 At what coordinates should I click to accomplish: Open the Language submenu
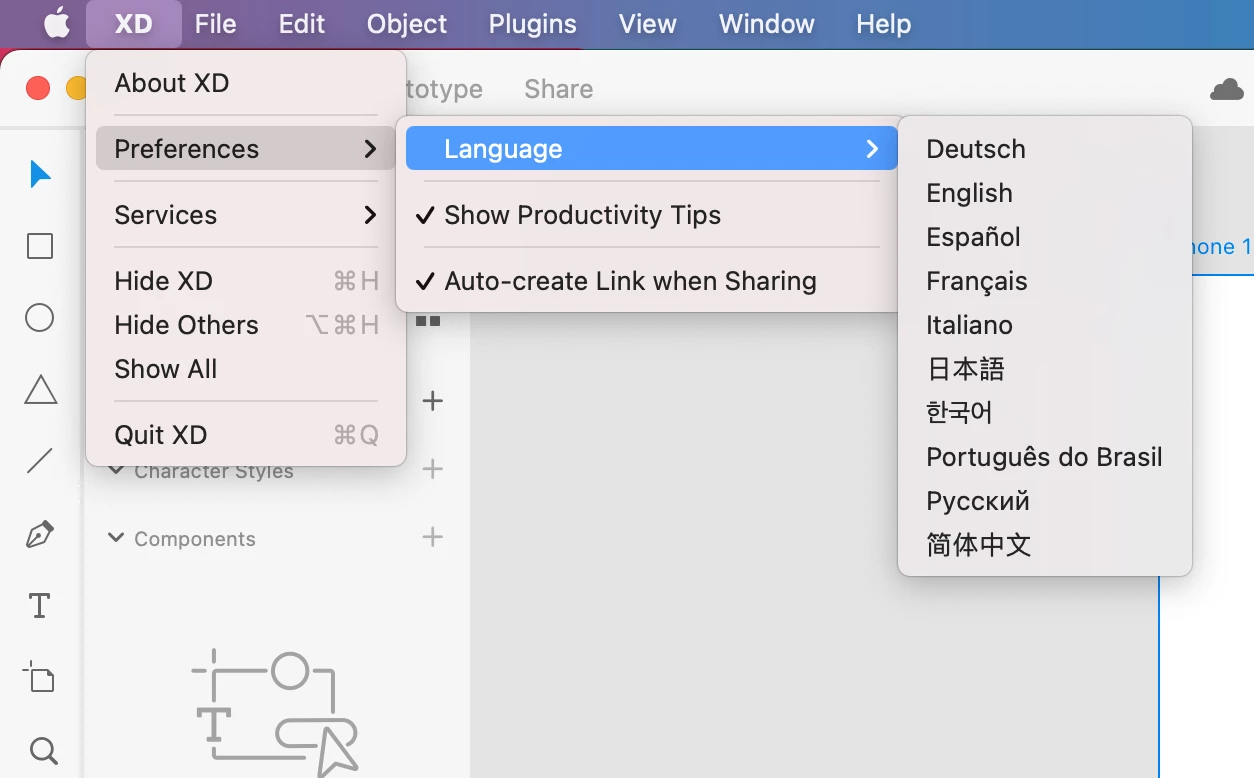click(651, 149)
